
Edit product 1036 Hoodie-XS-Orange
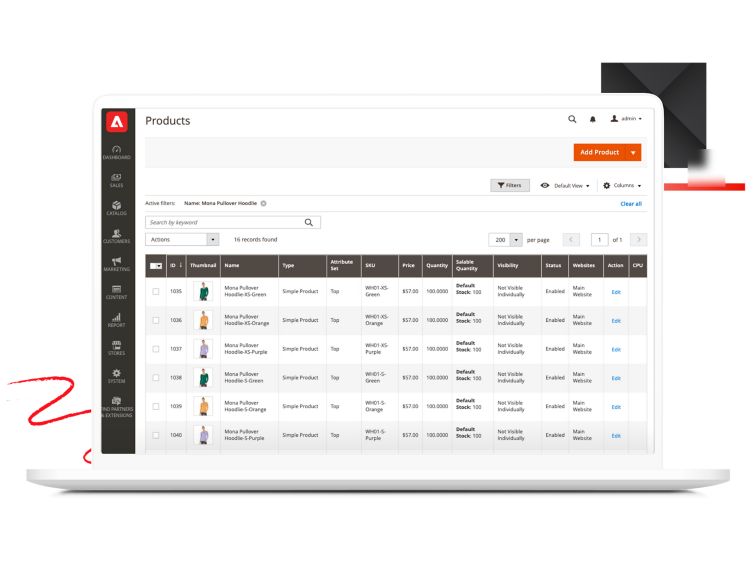click(616, 321)
